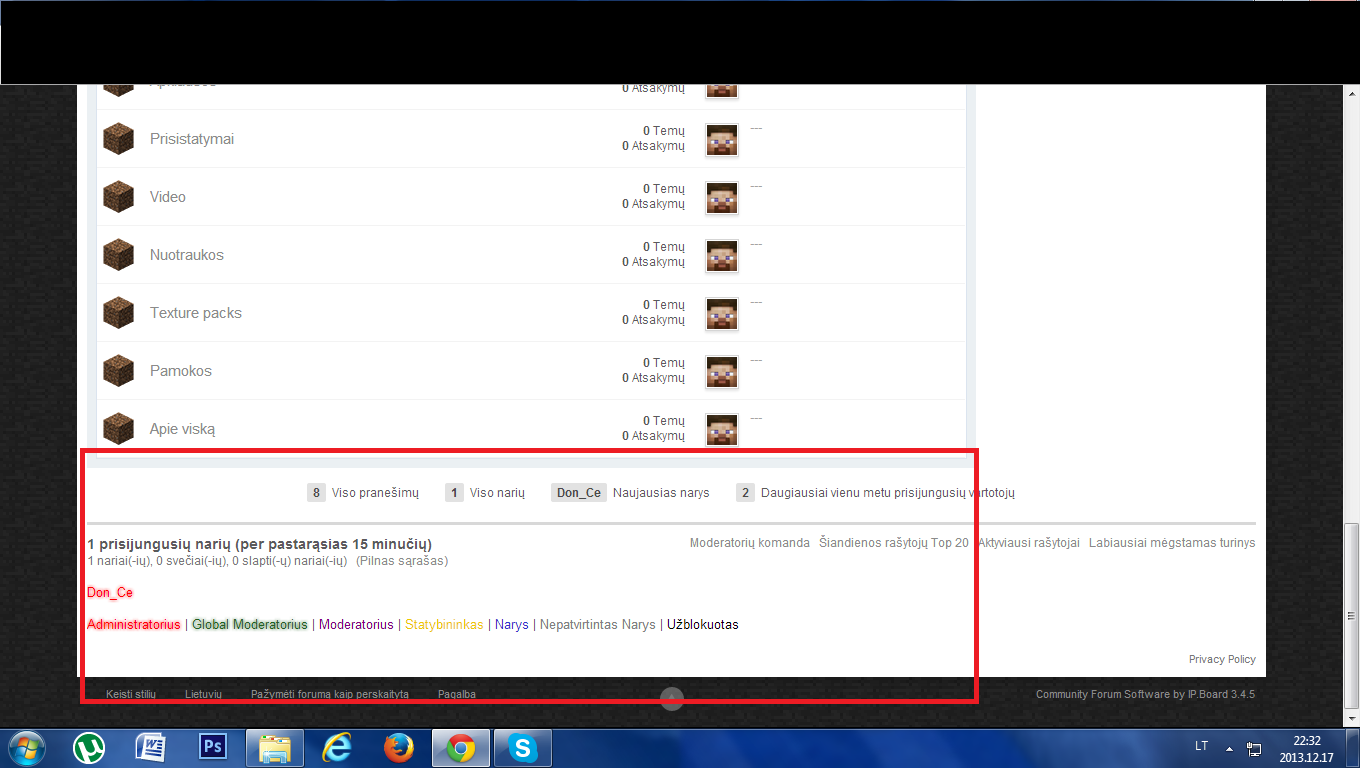
Task: Open the Texture packs forum
Action: tap(196, 313)
